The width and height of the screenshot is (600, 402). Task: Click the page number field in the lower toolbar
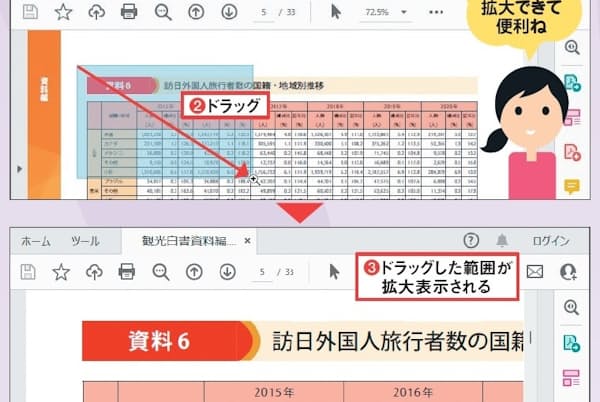pos(263,271)
